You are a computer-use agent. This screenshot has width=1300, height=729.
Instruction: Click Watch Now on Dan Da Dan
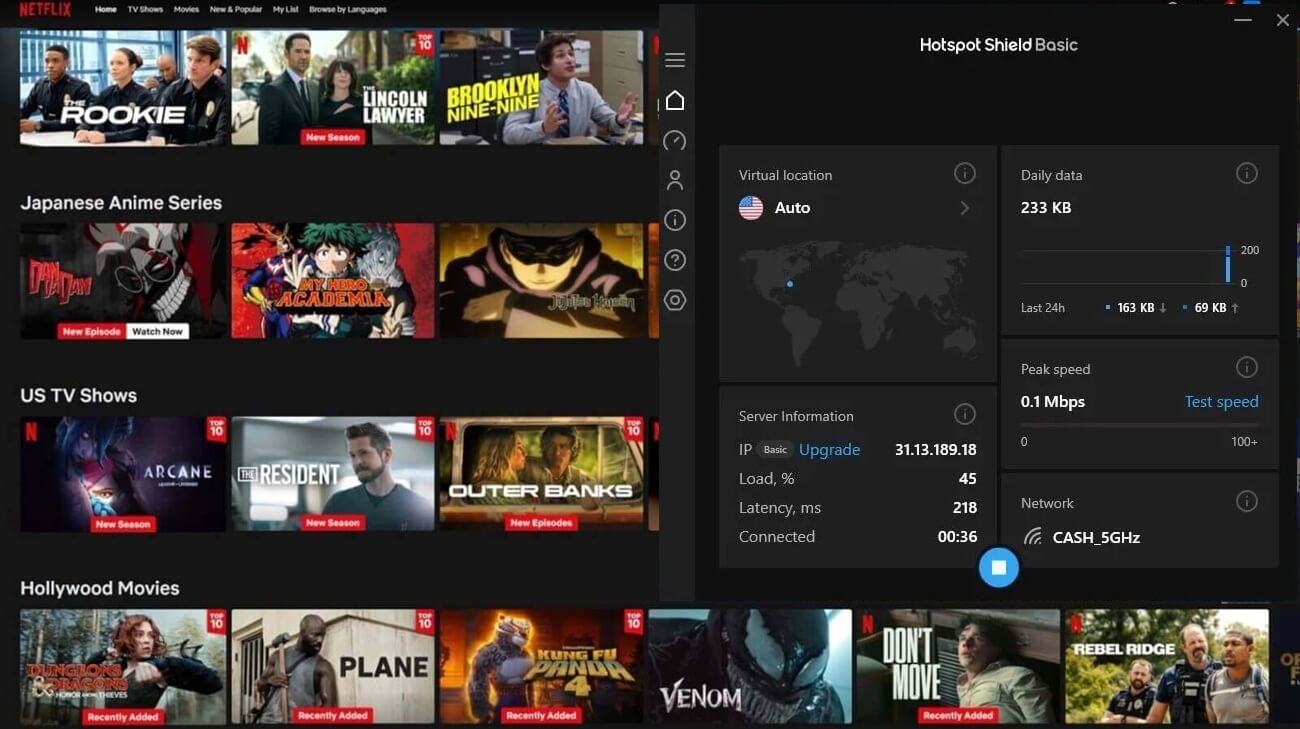[x=158, y=331]
